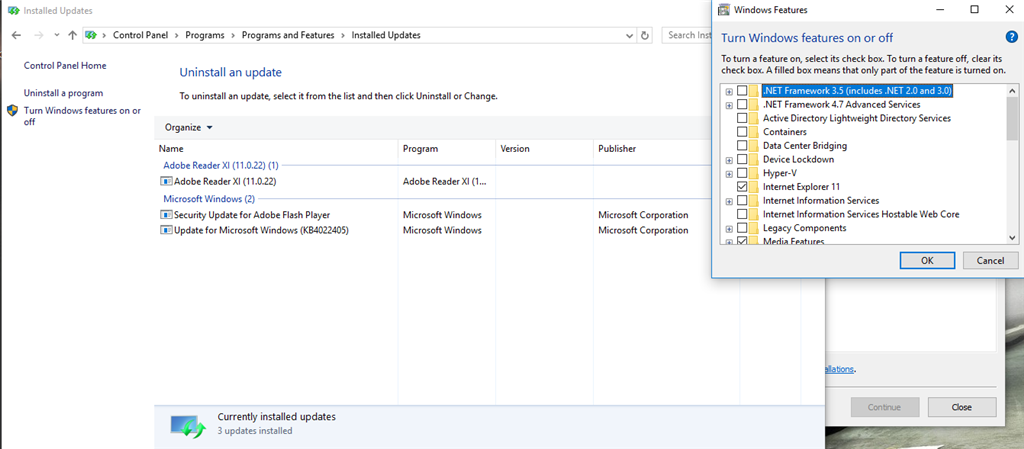The width and height of the screenshot is (1024, 449).
Task: Click the Programs and Features breadcrumb
Action: pos(288,35)
